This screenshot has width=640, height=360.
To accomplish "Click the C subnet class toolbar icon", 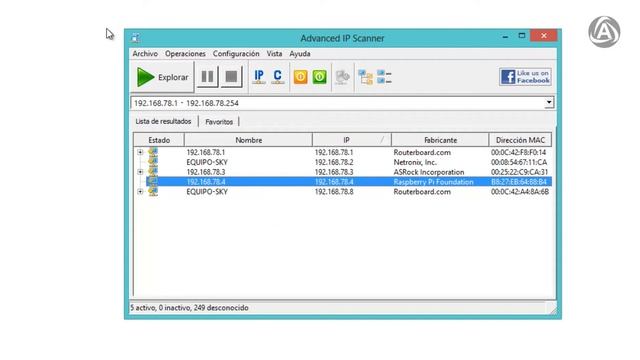I will click(278, 77).
